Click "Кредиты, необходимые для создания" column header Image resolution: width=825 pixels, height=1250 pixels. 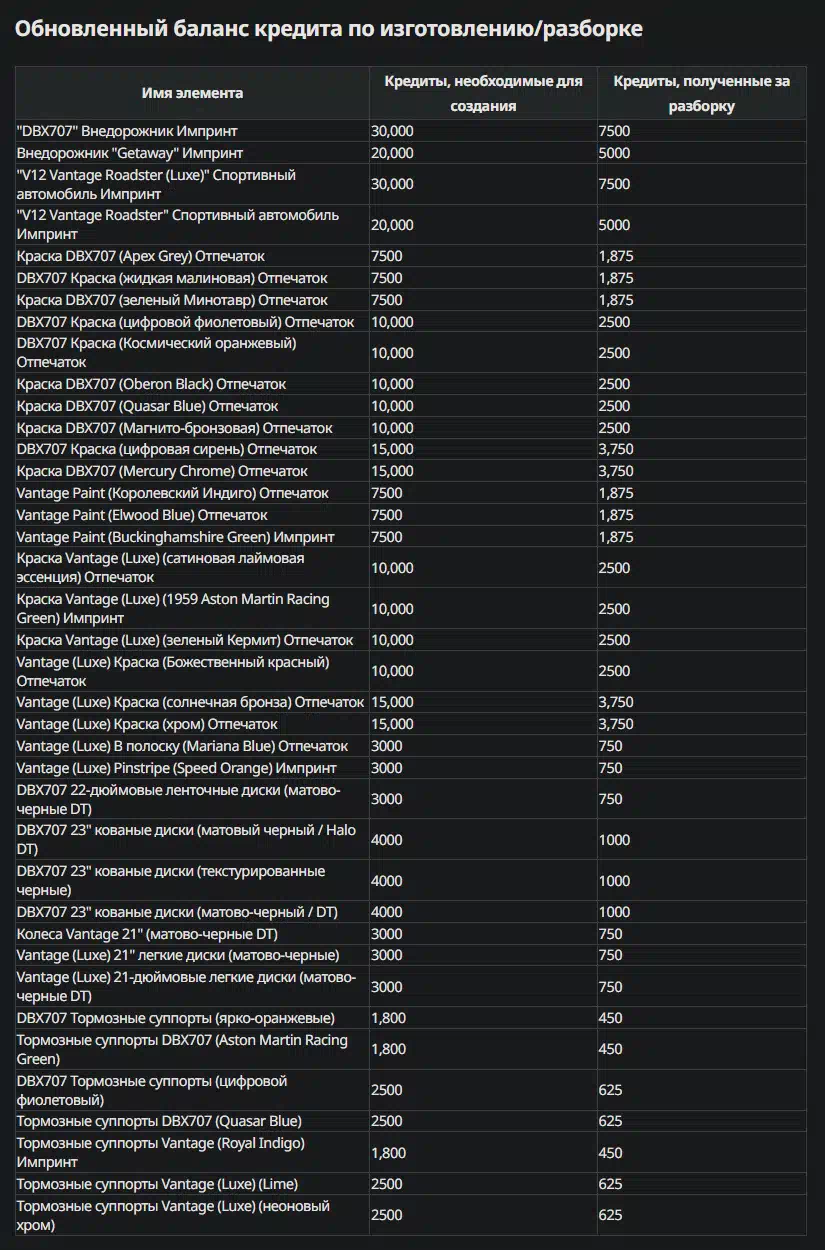(483, 93)
